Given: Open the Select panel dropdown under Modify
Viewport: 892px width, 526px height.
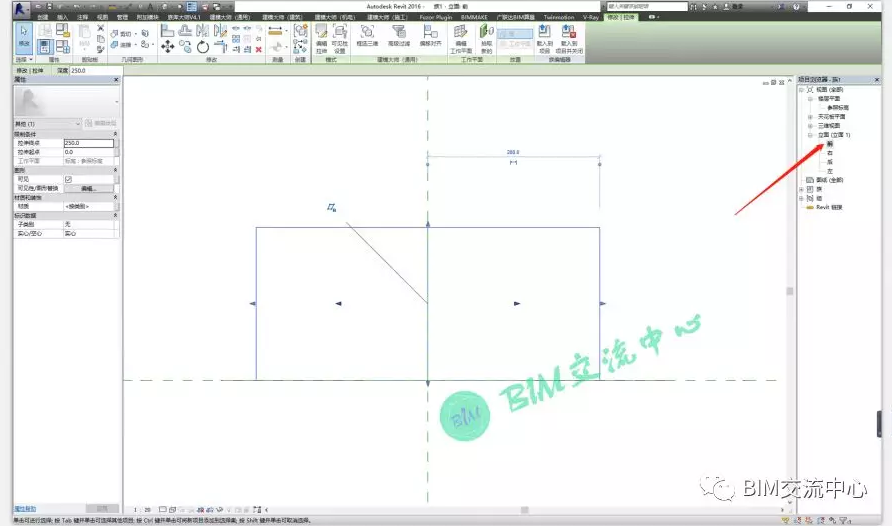Looking at the screenshot, I should tap(24, 59).
